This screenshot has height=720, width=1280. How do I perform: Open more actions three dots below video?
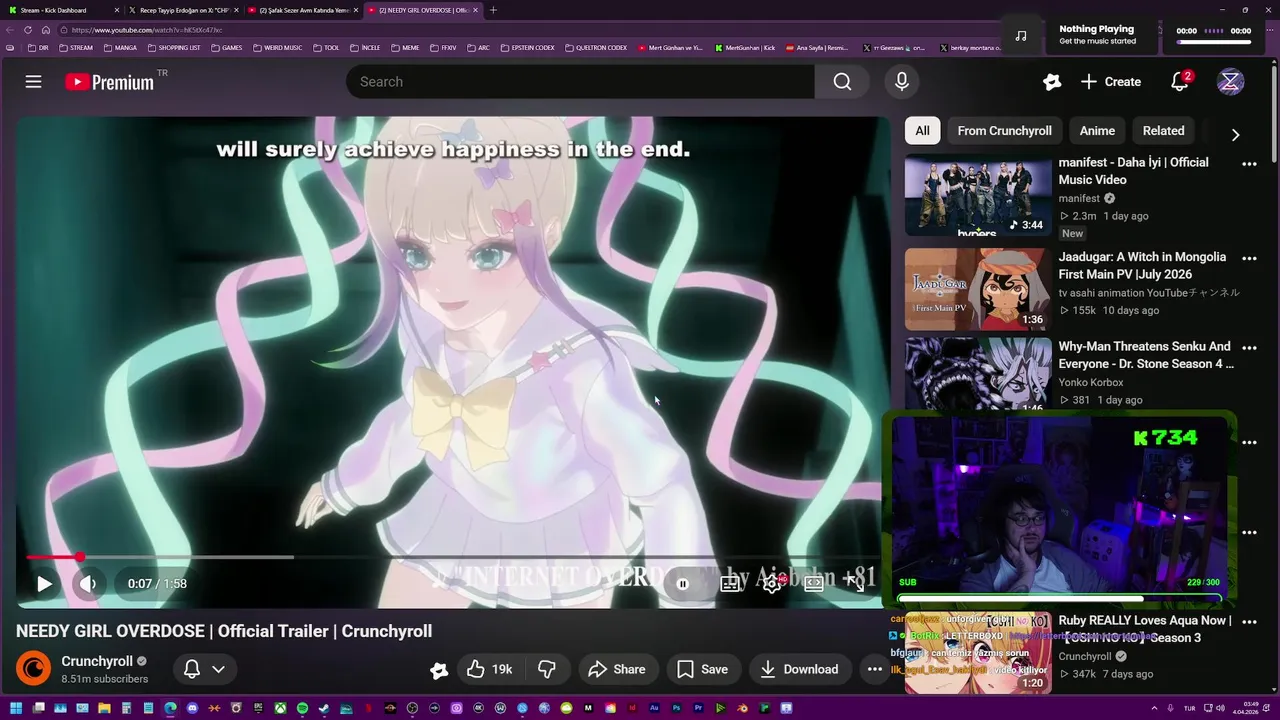[874, 669]
